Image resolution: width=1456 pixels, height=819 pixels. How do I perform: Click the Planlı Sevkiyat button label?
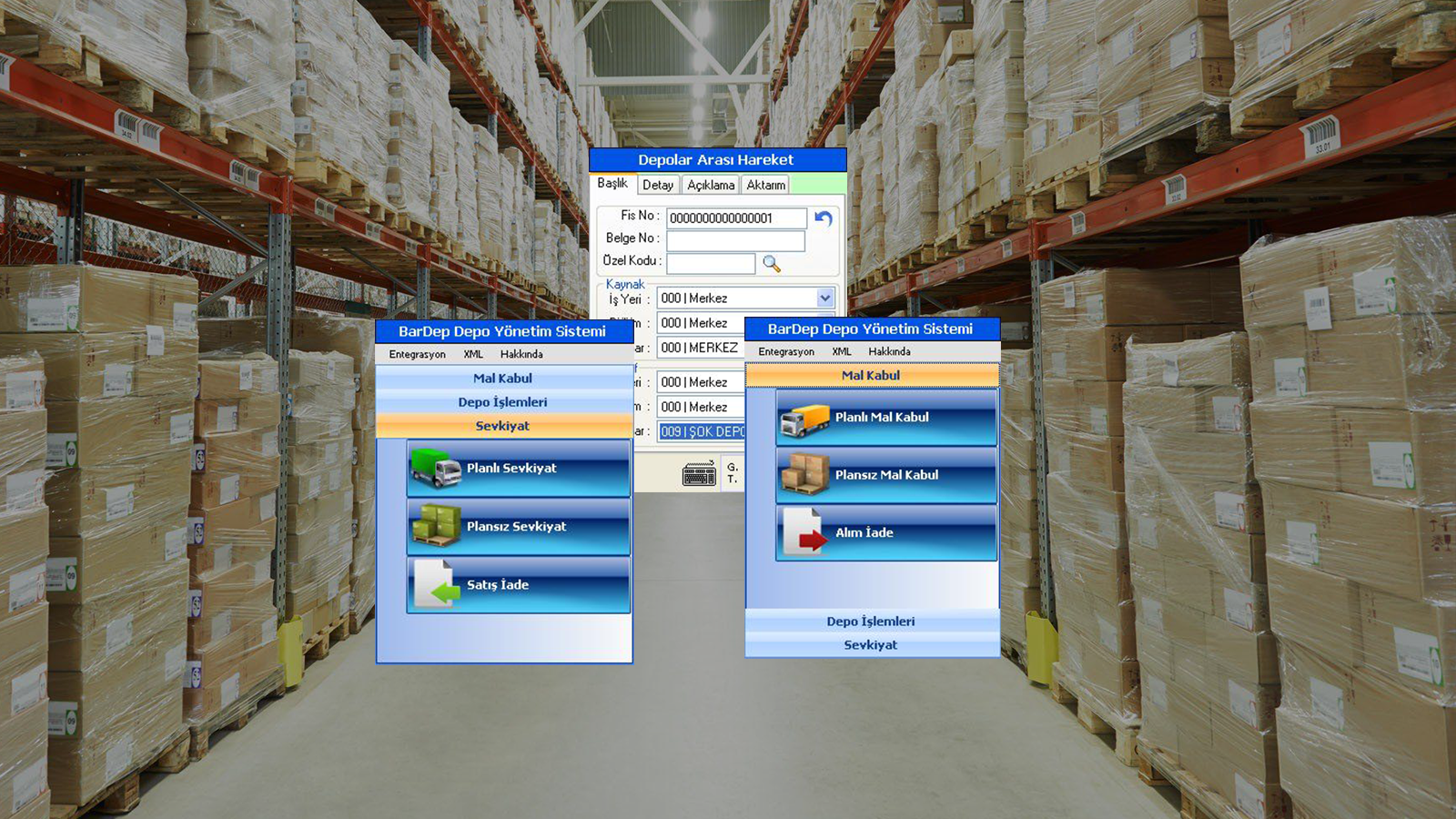tap(511, 469)
